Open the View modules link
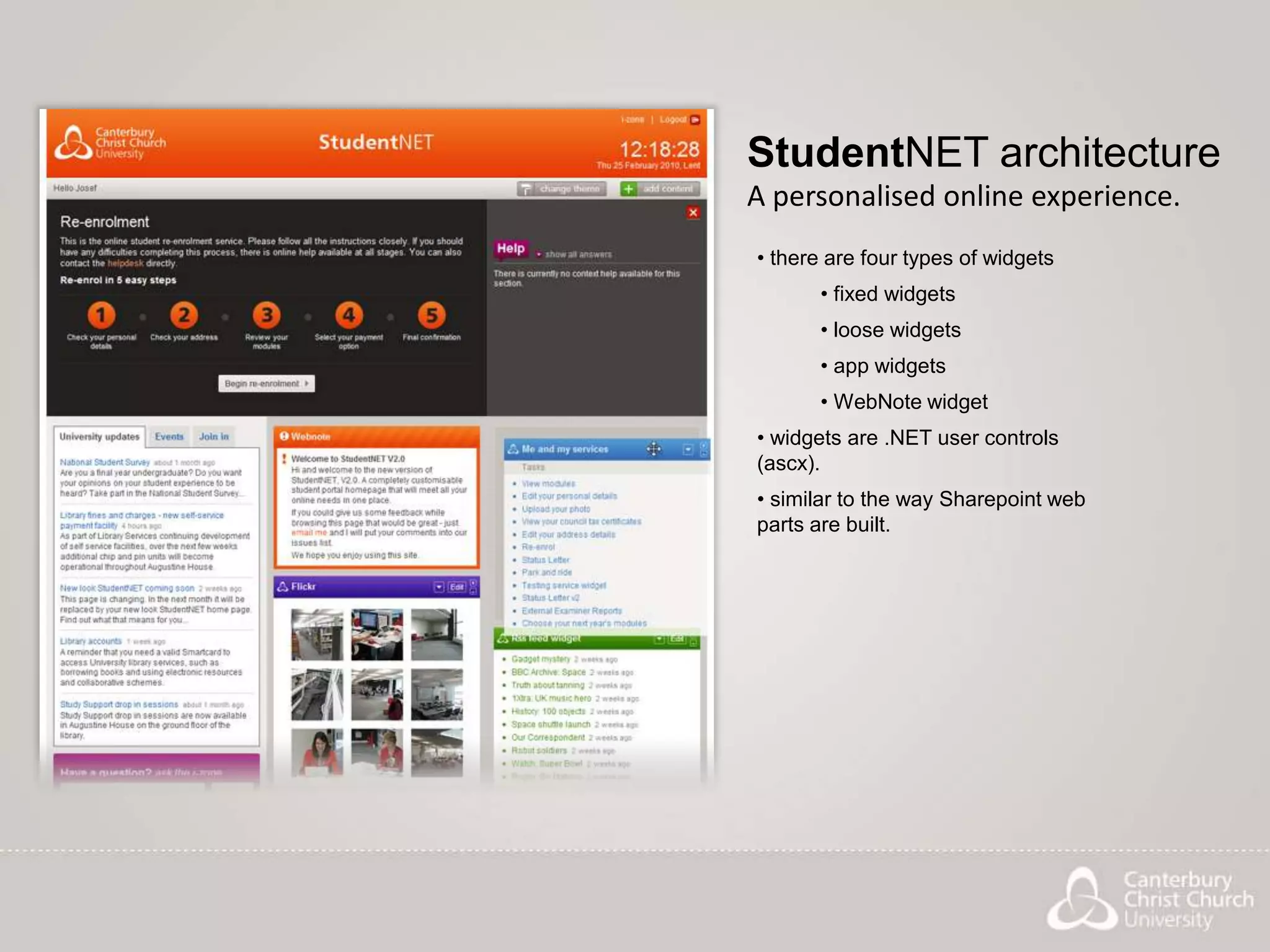The width and height of the screenshot is (1270, 952). 548,483
